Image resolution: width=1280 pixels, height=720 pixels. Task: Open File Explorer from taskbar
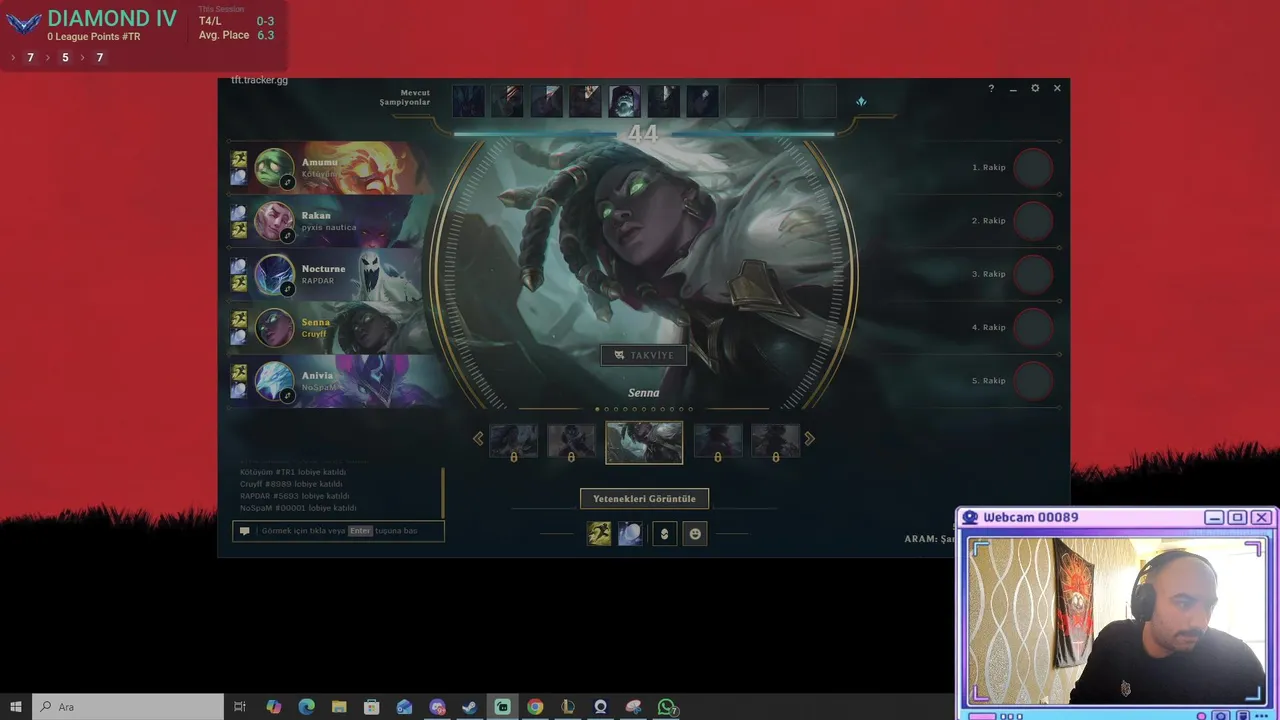tap(339, 707)
